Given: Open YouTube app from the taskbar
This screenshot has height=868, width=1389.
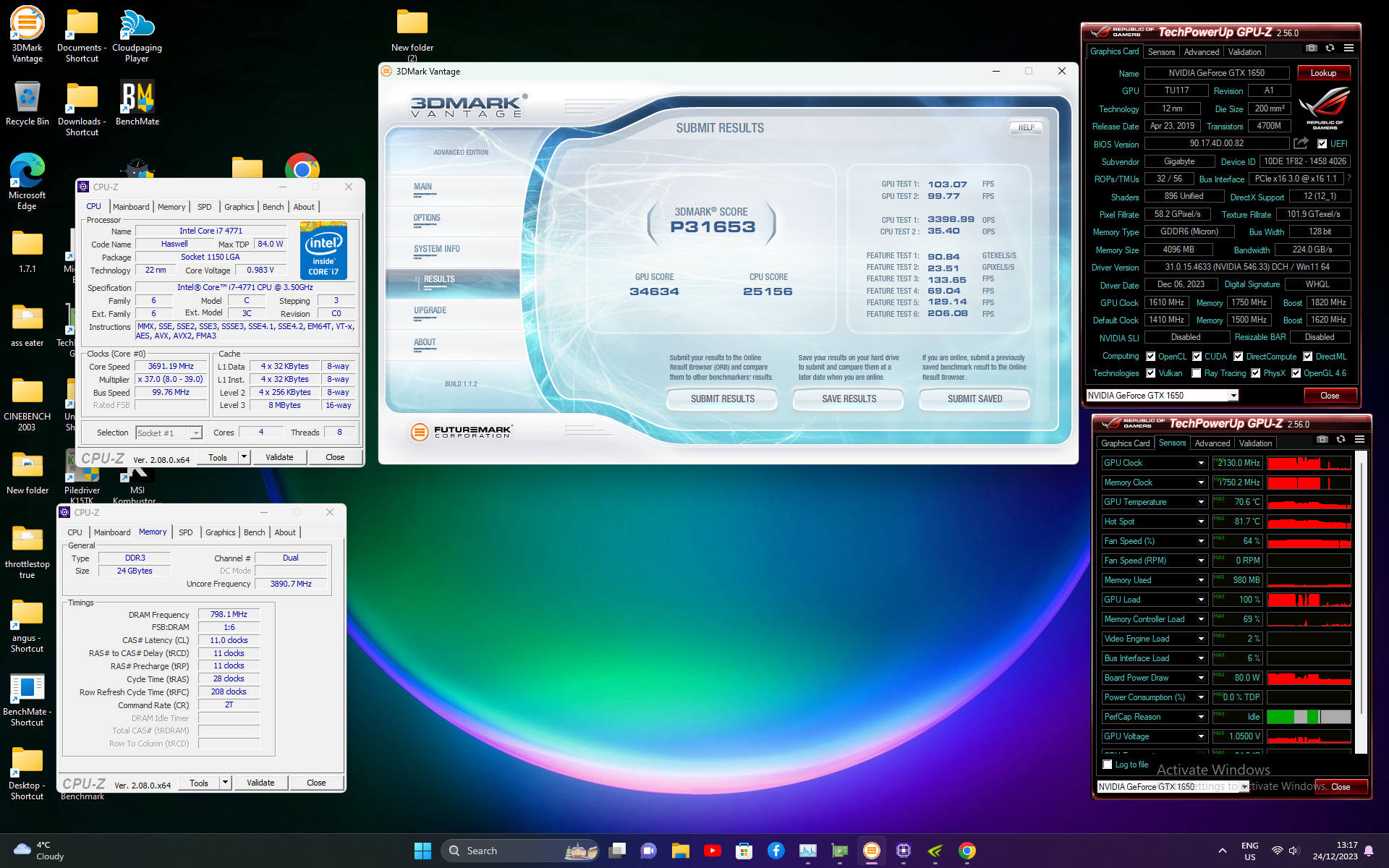Looking at the screenshot, I should [712, 851].
